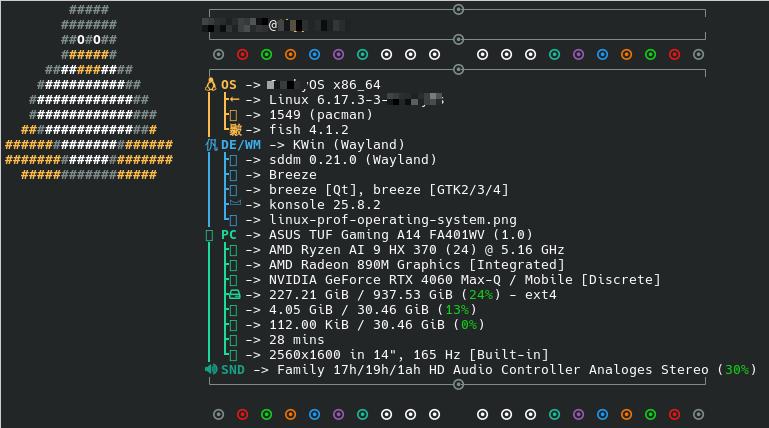Click the DE/WM section label
Screen dimensions: 769x428
point(241,145)
